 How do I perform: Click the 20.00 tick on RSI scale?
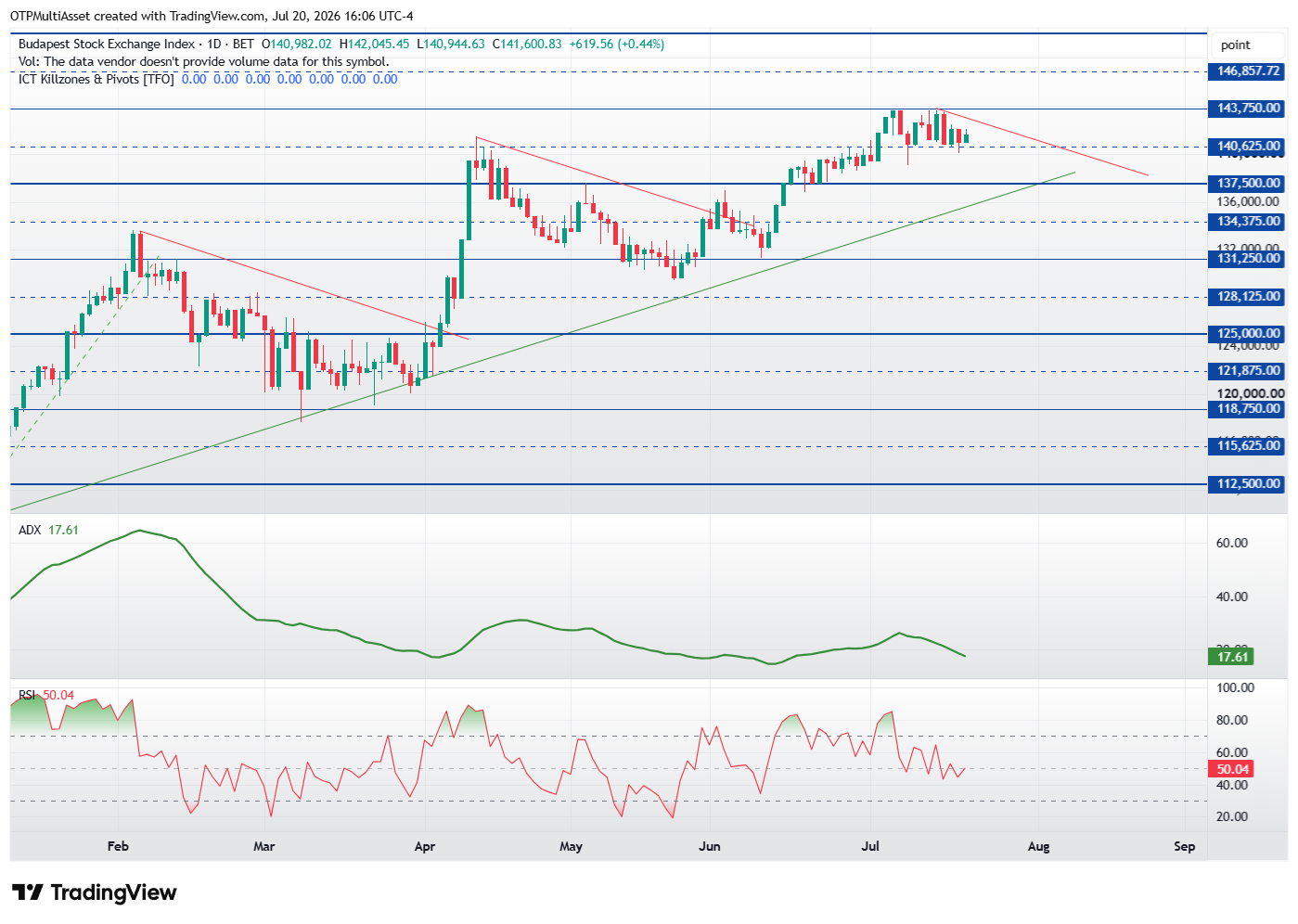pyautogui.click(x=1232, y=816)
